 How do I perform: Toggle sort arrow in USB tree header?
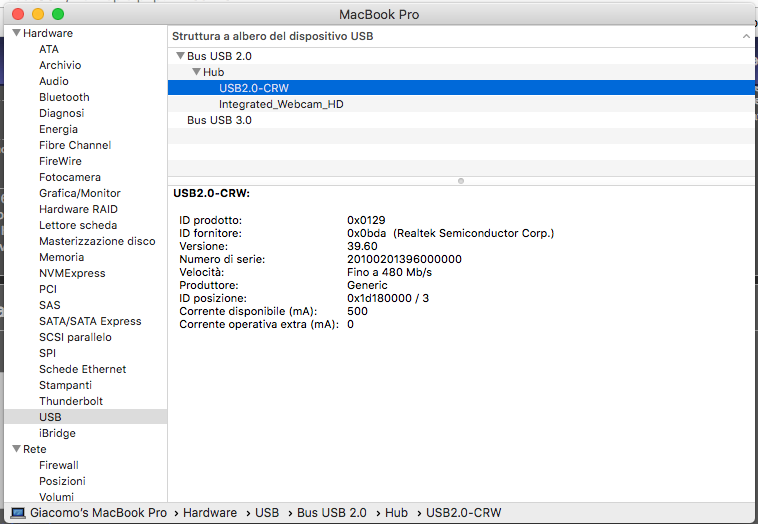click(746, 36)
